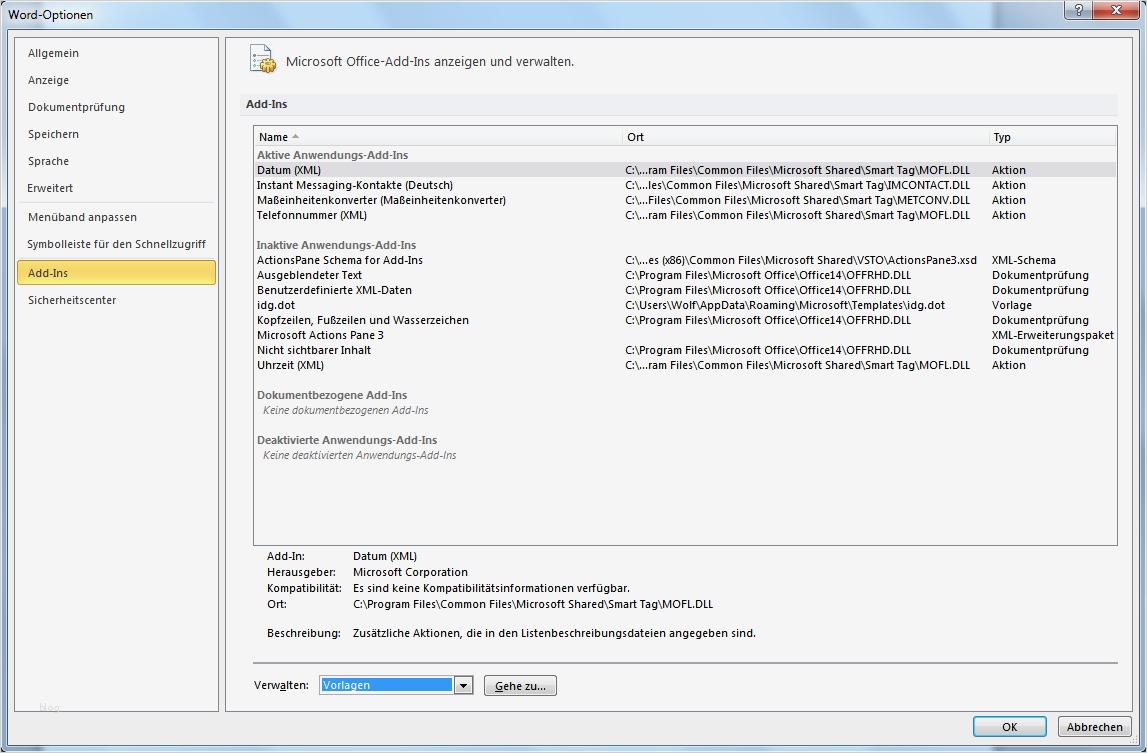This screenshot has height=753, width=1147.
Task: Click the Gehe zu button
Action: pos(520,684)
